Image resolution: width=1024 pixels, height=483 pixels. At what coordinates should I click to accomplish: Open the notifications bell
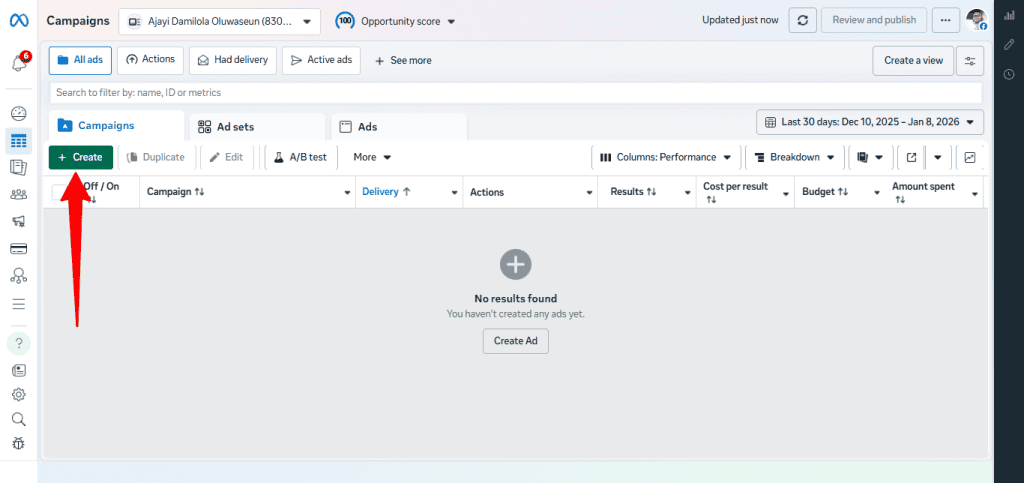pyautogui.click(x=20, y=63)
